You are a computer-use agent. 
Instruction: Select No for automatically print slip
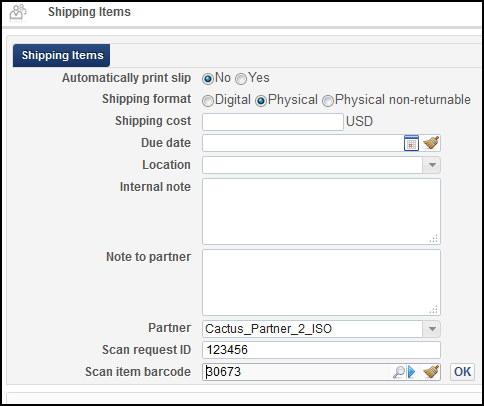tap(208, 79)
